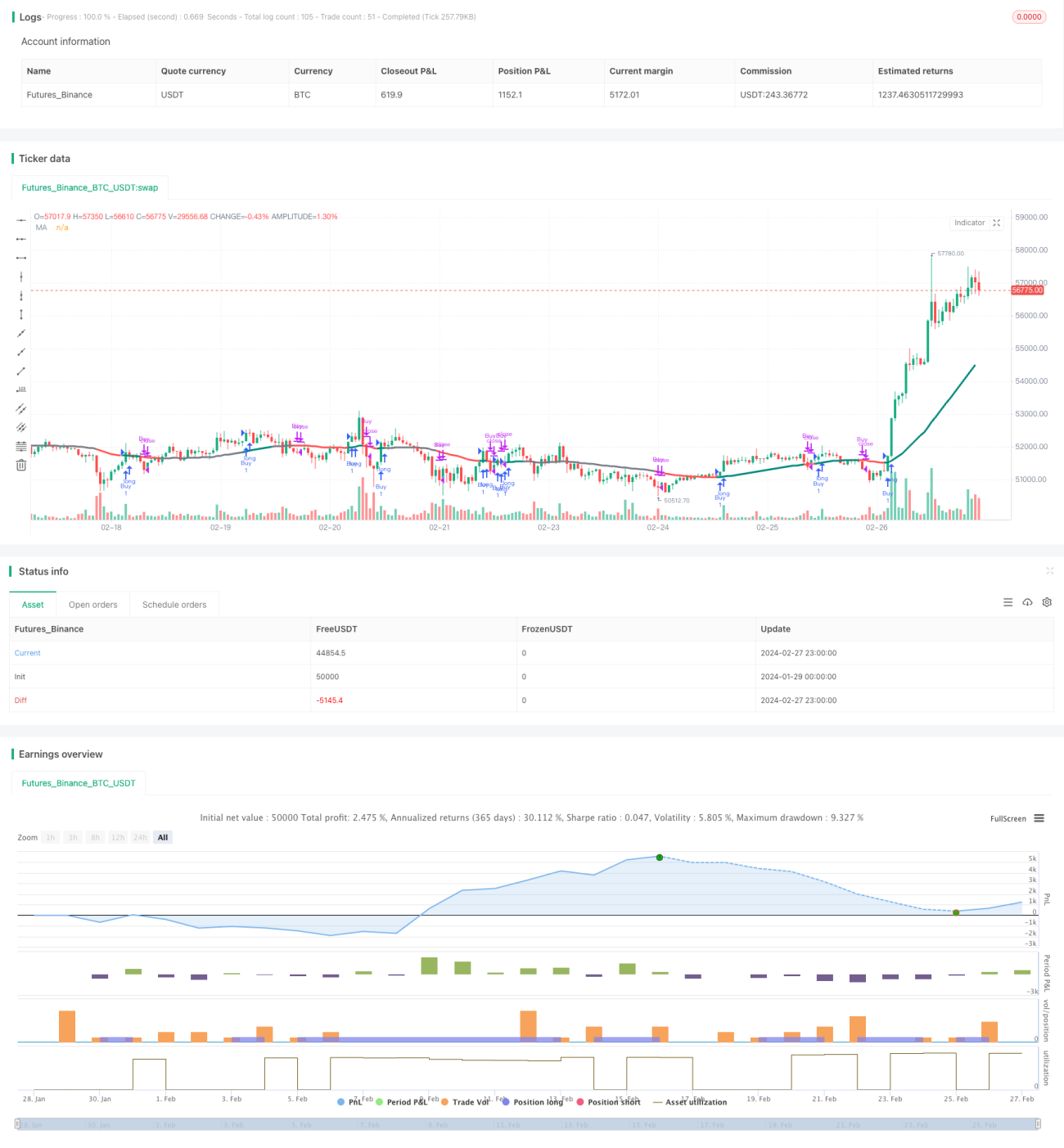
Task: Select the Futures_Binance_BTC_USDT earnings tab
Action: coord(79,783)
